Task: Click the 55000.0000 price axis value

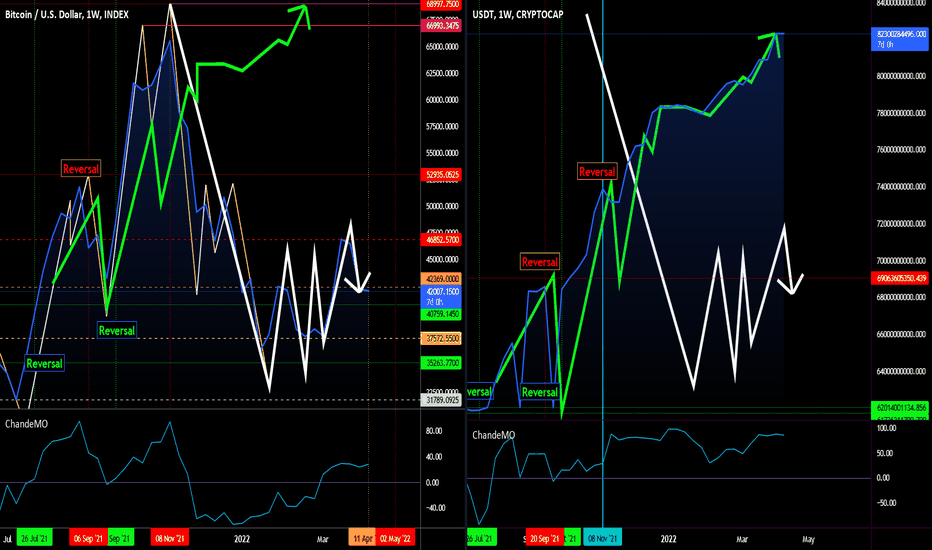Action: [x=442, y=153]
